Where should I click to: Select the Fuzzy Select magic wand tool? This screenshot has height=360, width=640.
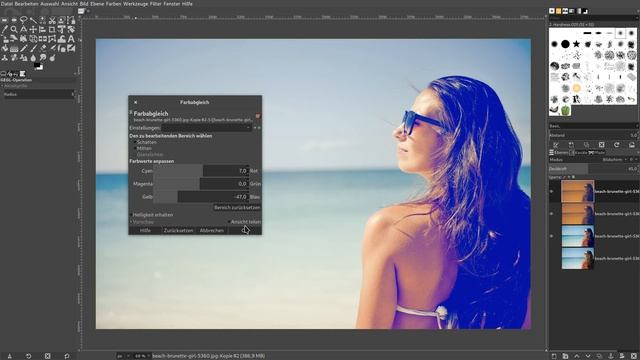[x=33, y=20]
